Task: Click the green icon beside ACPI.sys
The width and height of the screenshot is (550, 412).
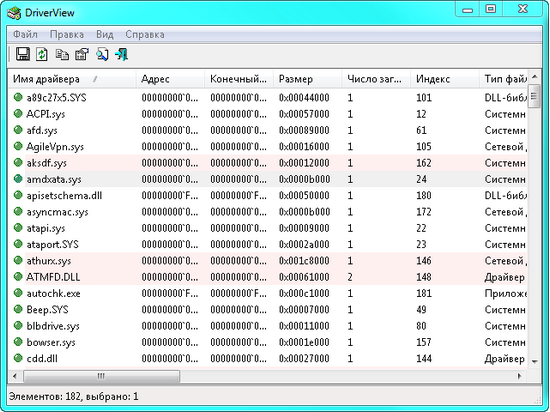Action: pyautogui.click(x=18, y=113)
